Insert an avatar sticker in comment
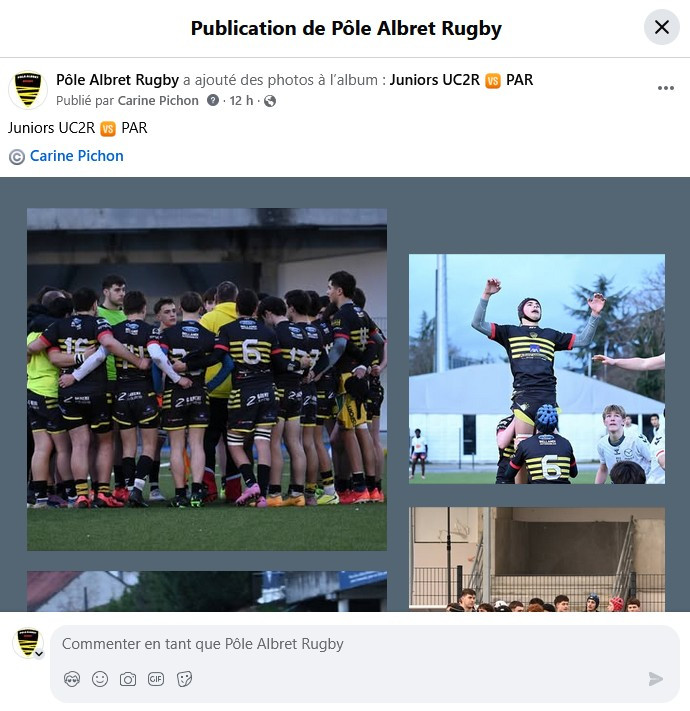The height and width of the screenshot is (711, 690). click(72, 679)
